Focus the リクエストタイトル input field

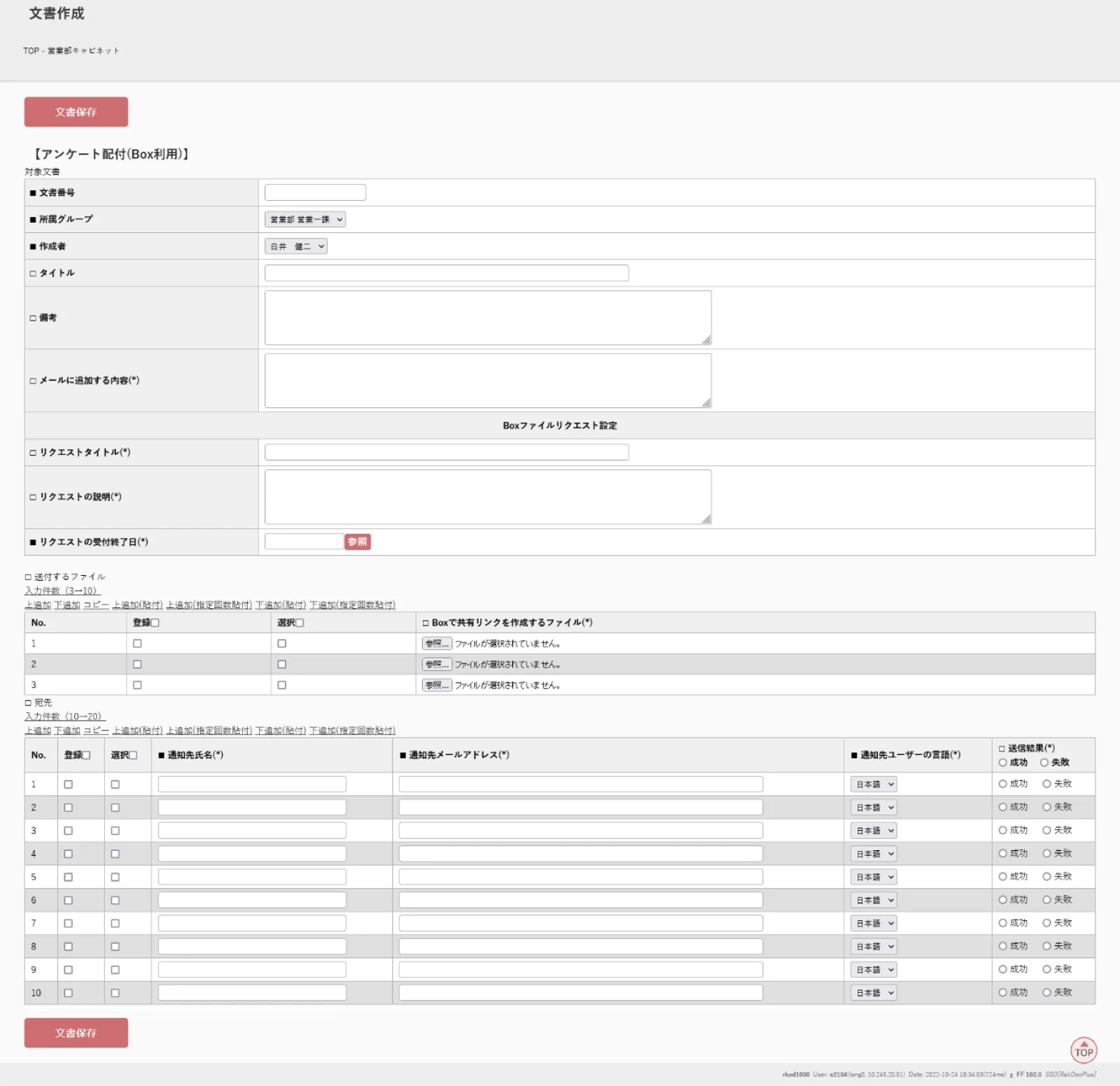447,452
